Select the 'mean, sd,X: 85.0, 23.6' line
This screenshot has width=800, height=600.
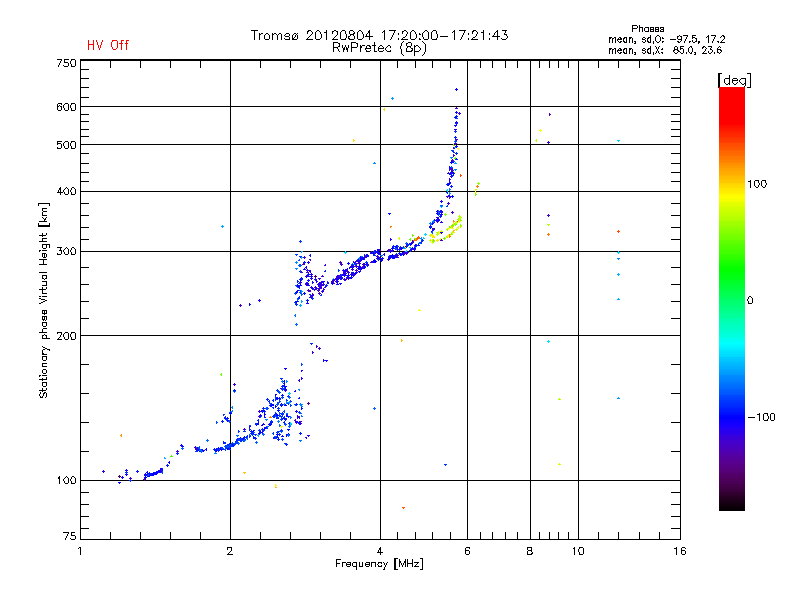pos(665,50)
